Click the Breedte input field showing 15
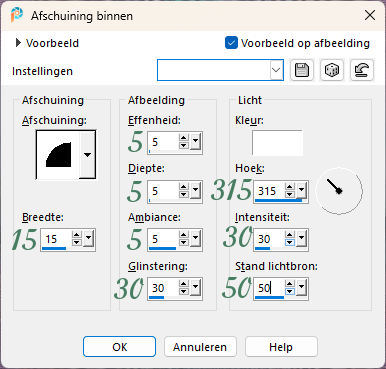 point(56,239)
